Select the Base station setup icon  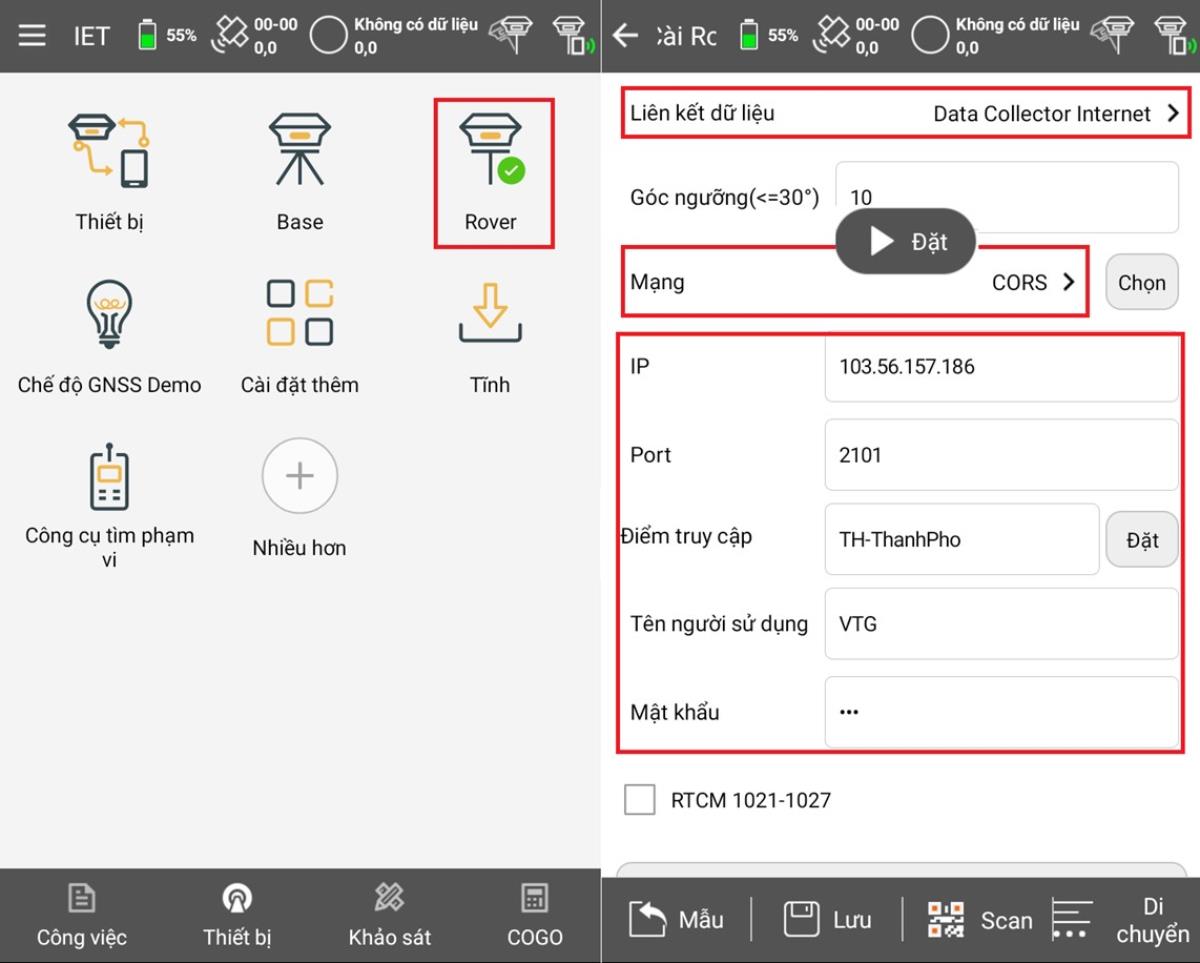tap(299, 152)
